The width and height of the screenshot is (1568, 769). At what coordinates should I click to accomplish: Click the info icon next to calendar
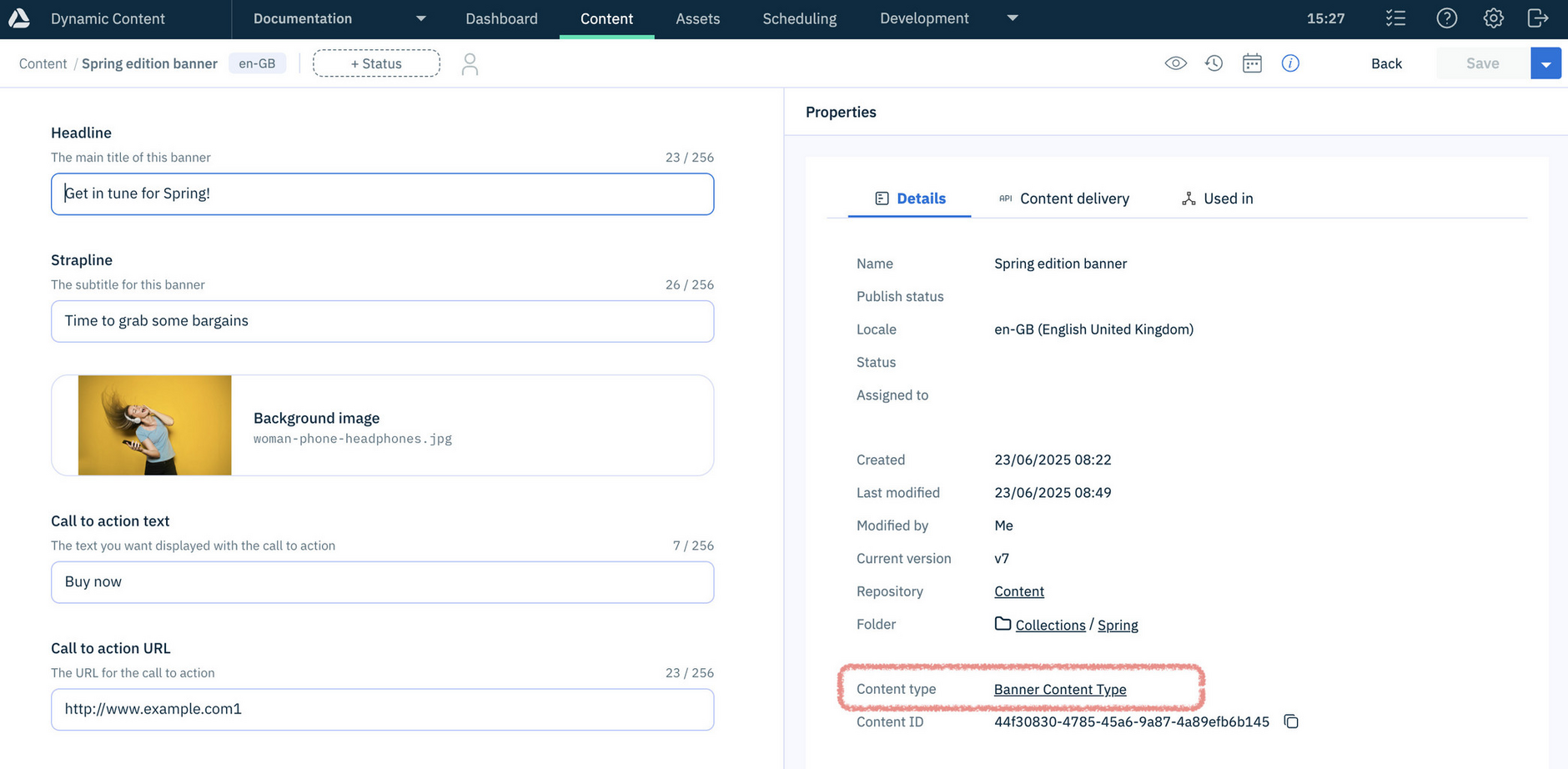click(x=1290, y=63)
